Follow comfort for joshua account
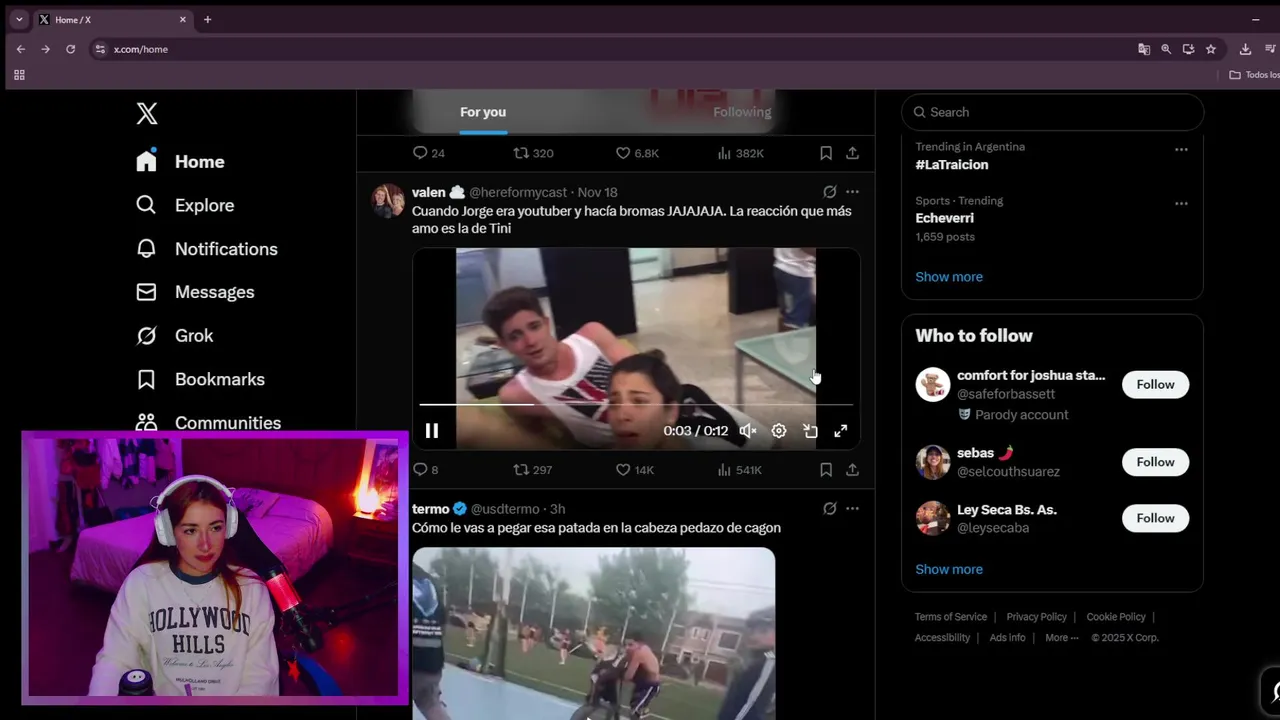1280x720 pixels. pos(1155,385)
